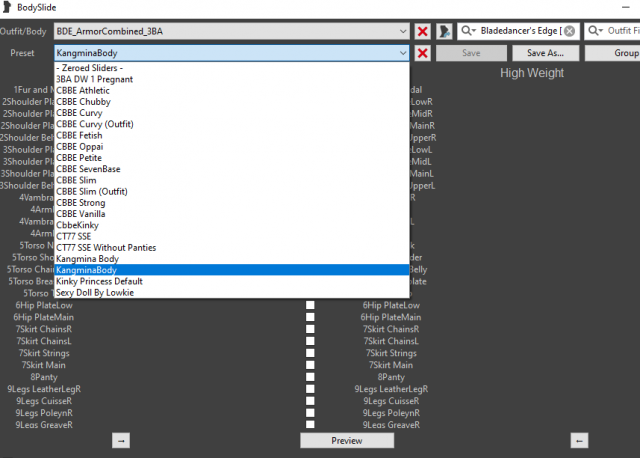
Task: Clear the Bladedancer's Edge filter text
Action: 569,31
